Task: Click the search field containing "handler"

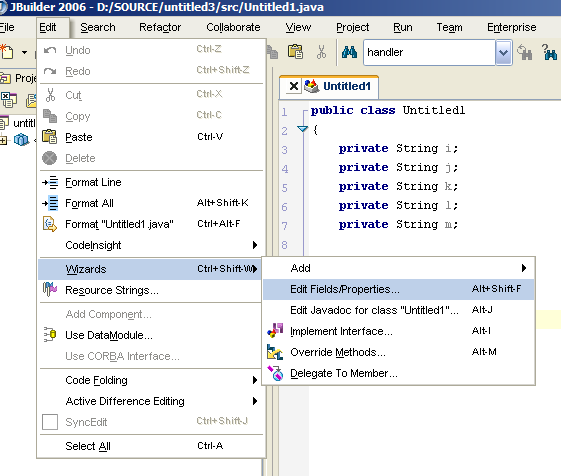Action: pos(429,53)
